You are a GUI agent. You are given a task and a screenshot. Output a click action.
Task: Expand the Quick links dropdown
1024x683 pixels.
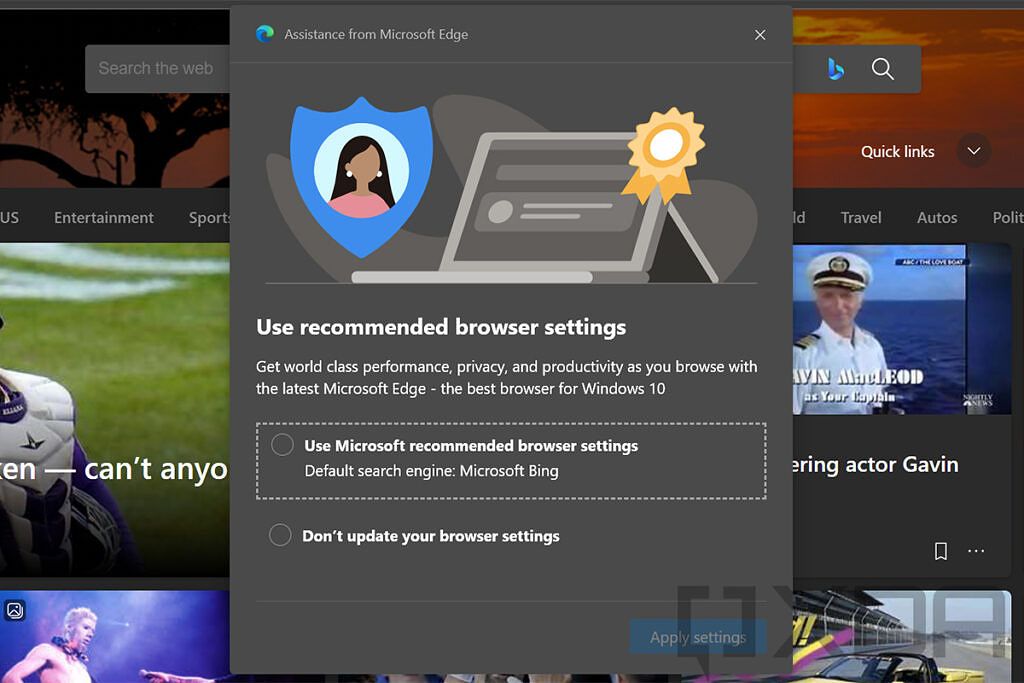tap(973, 151)
